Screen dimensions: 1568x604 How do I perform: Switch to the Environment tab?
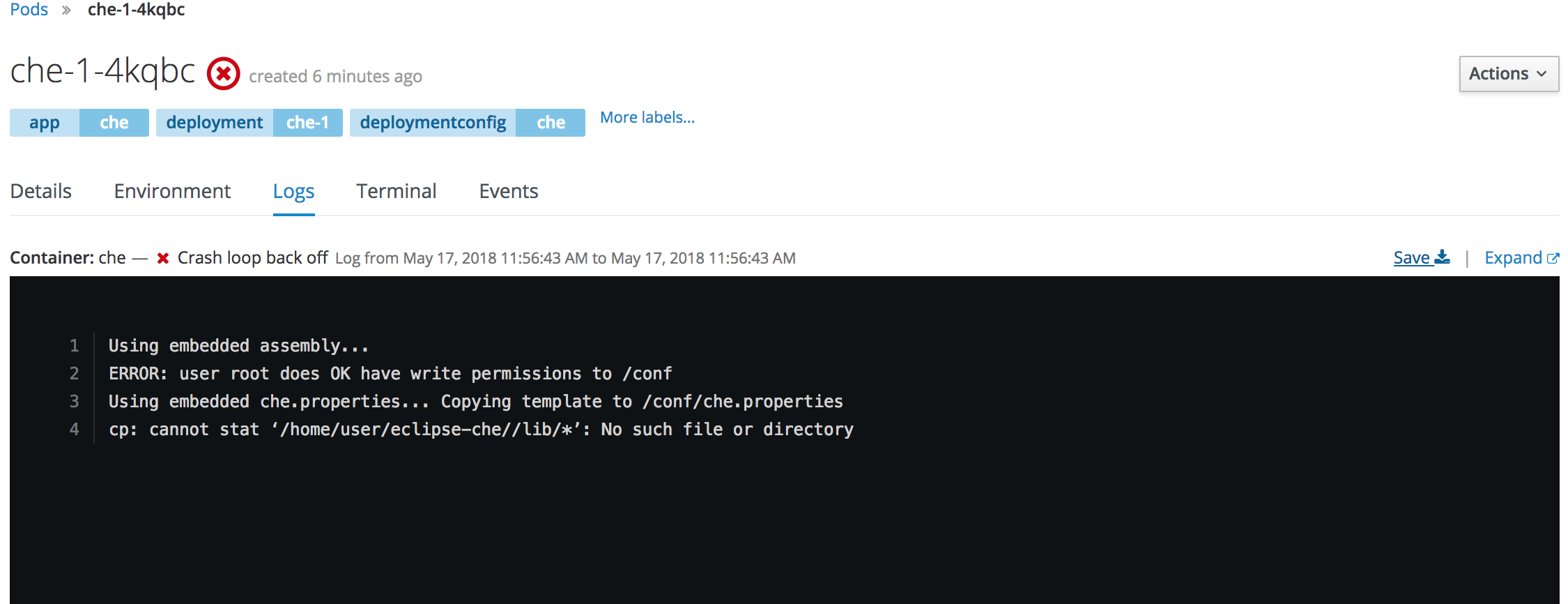172,190
